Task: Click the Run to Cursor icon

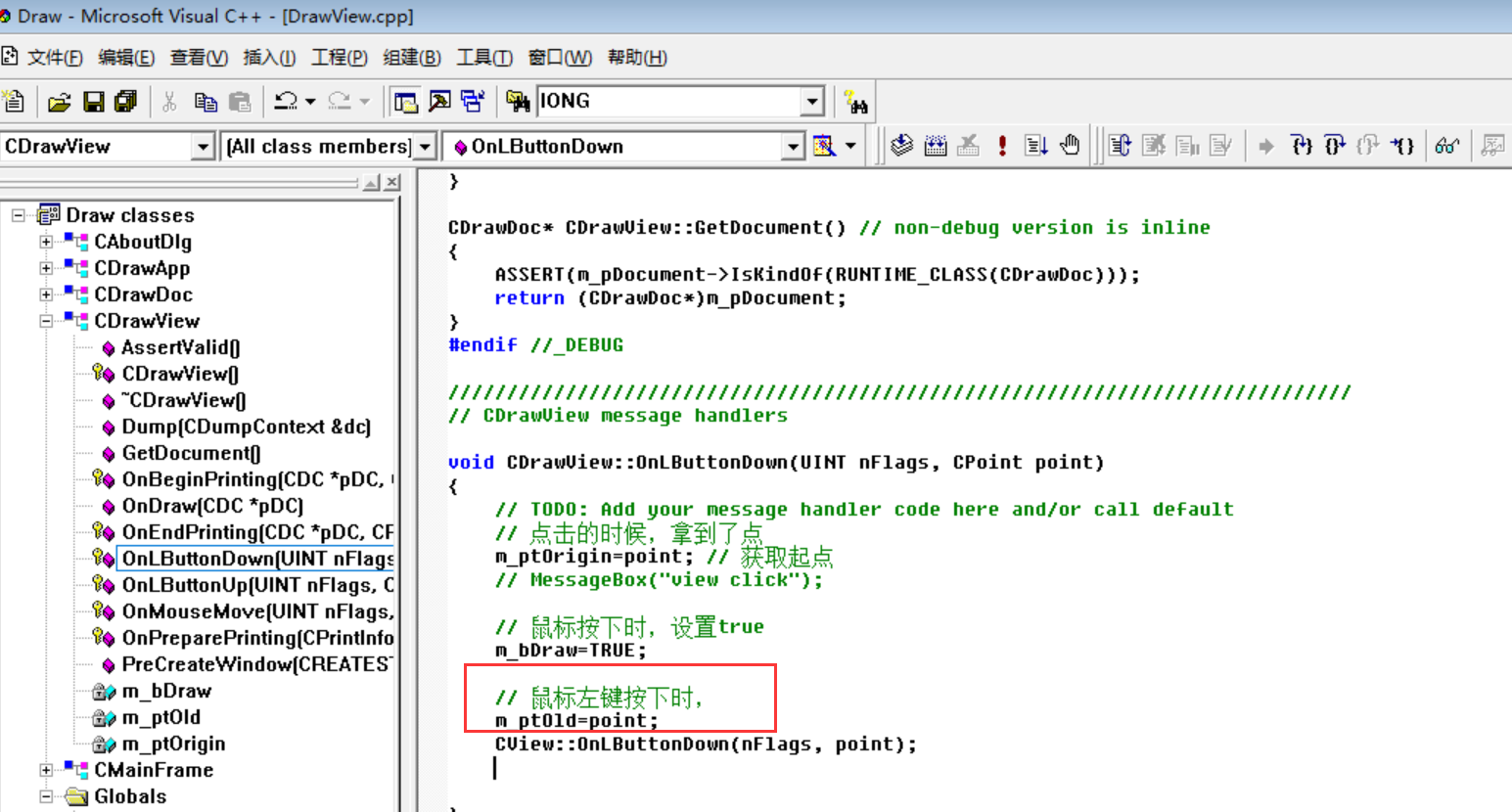Action: (1402, 146)
